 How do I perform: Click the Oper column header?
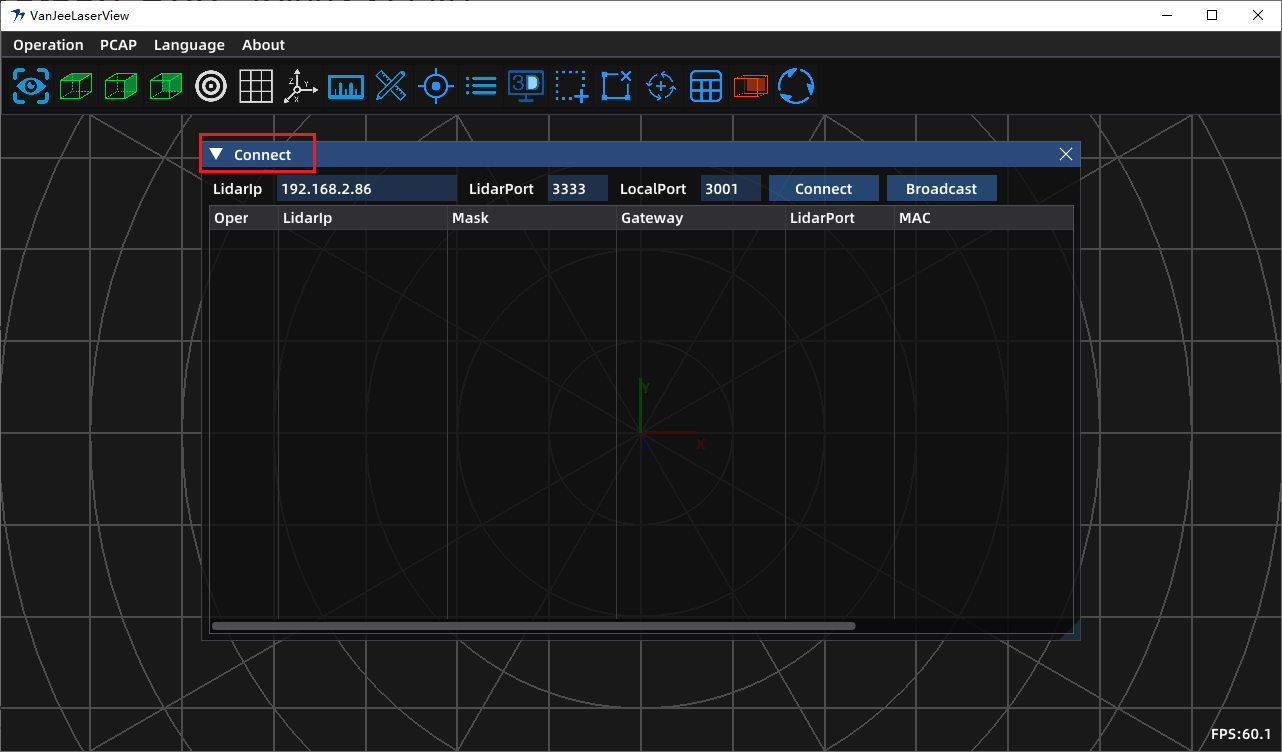tap(244, 218)
